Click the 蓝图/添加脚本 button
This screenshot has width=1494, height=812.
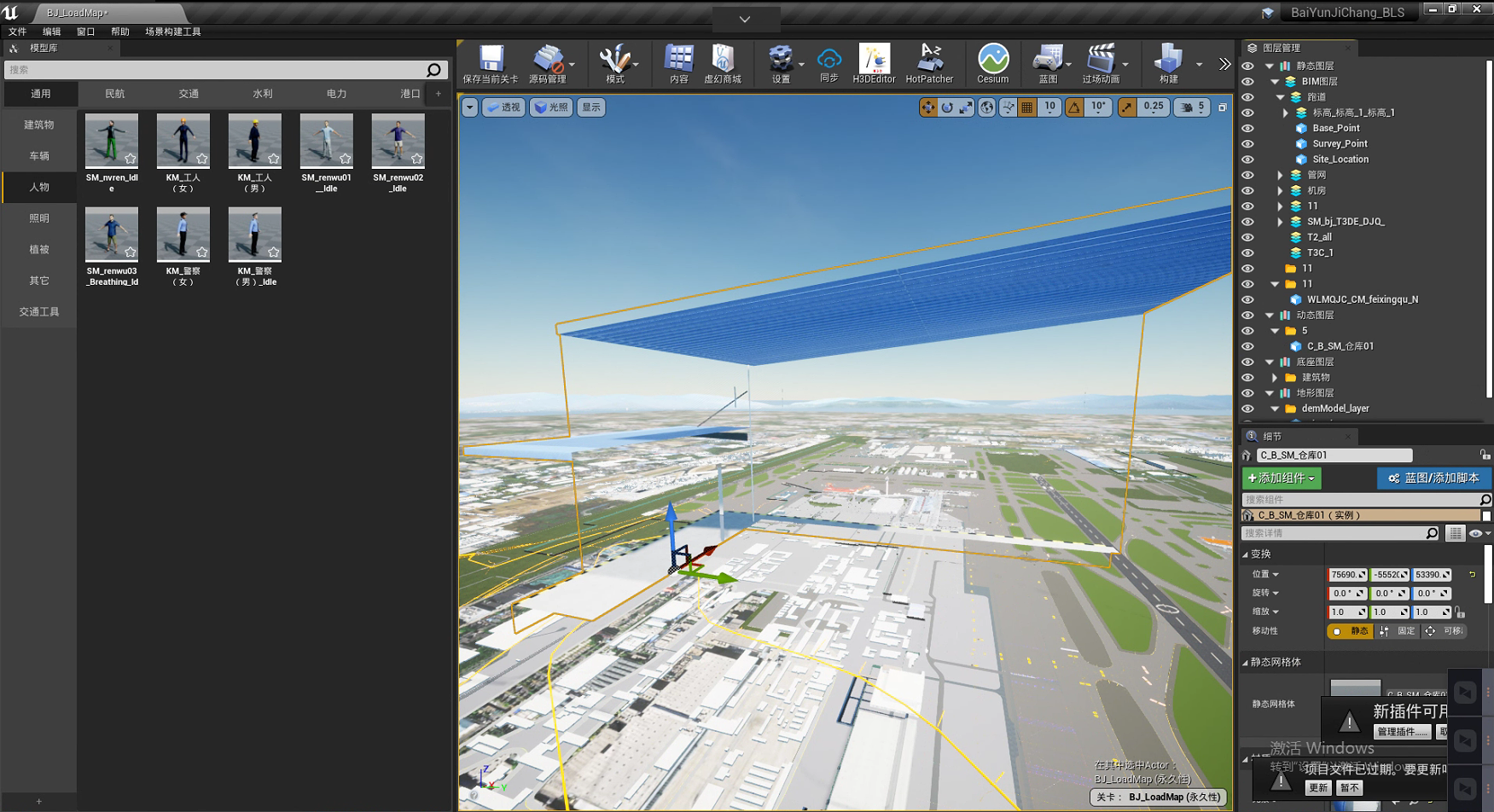[x=1433, y=478]
